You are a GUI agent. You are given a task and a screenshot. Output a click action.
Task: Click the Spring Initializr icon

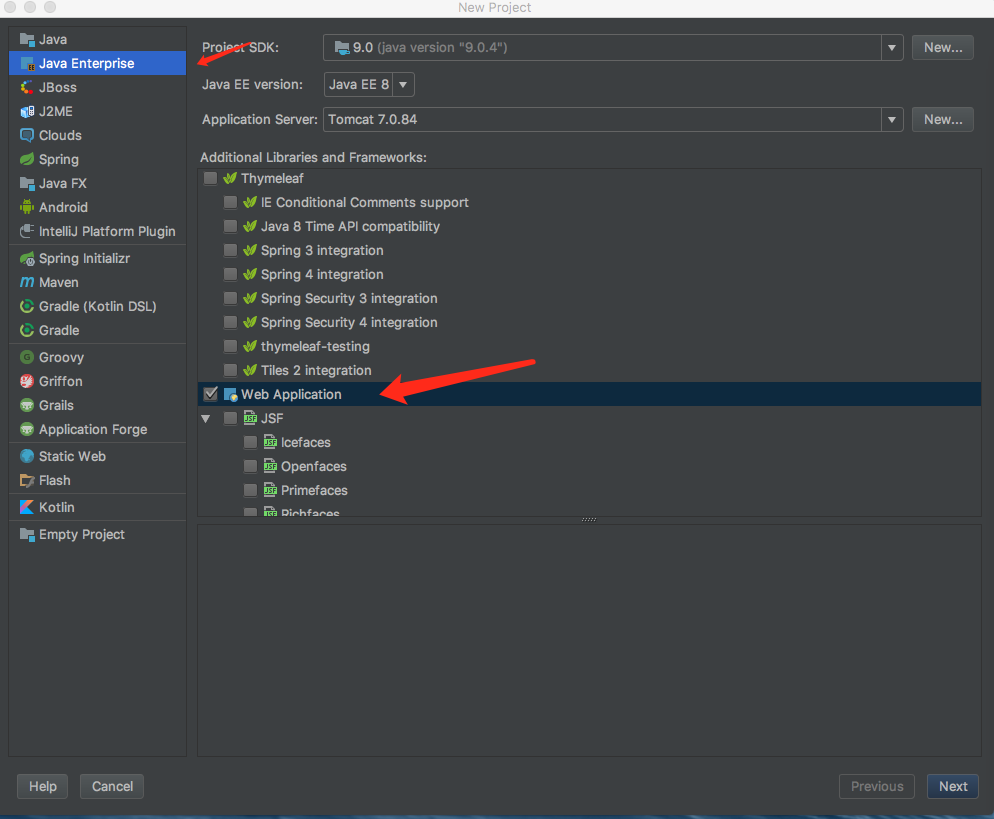(27, 259)
